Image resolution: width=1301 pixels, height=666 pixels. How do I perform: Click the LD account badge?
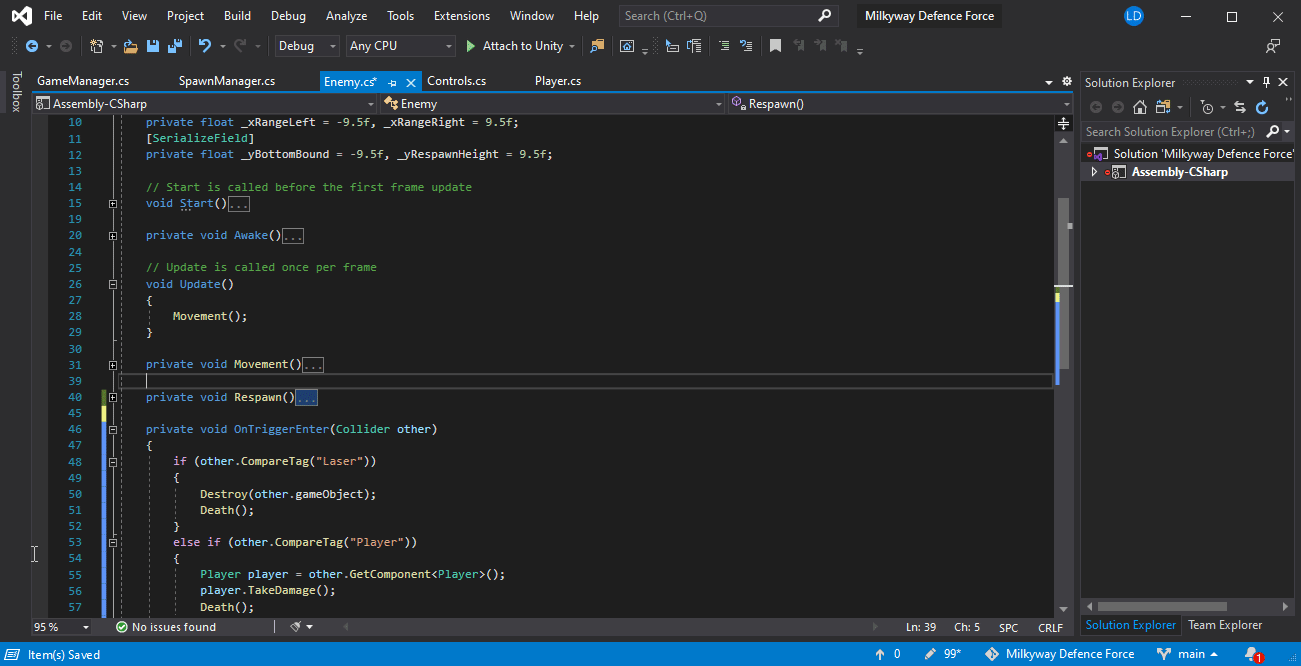click(x=1133, y=16)
